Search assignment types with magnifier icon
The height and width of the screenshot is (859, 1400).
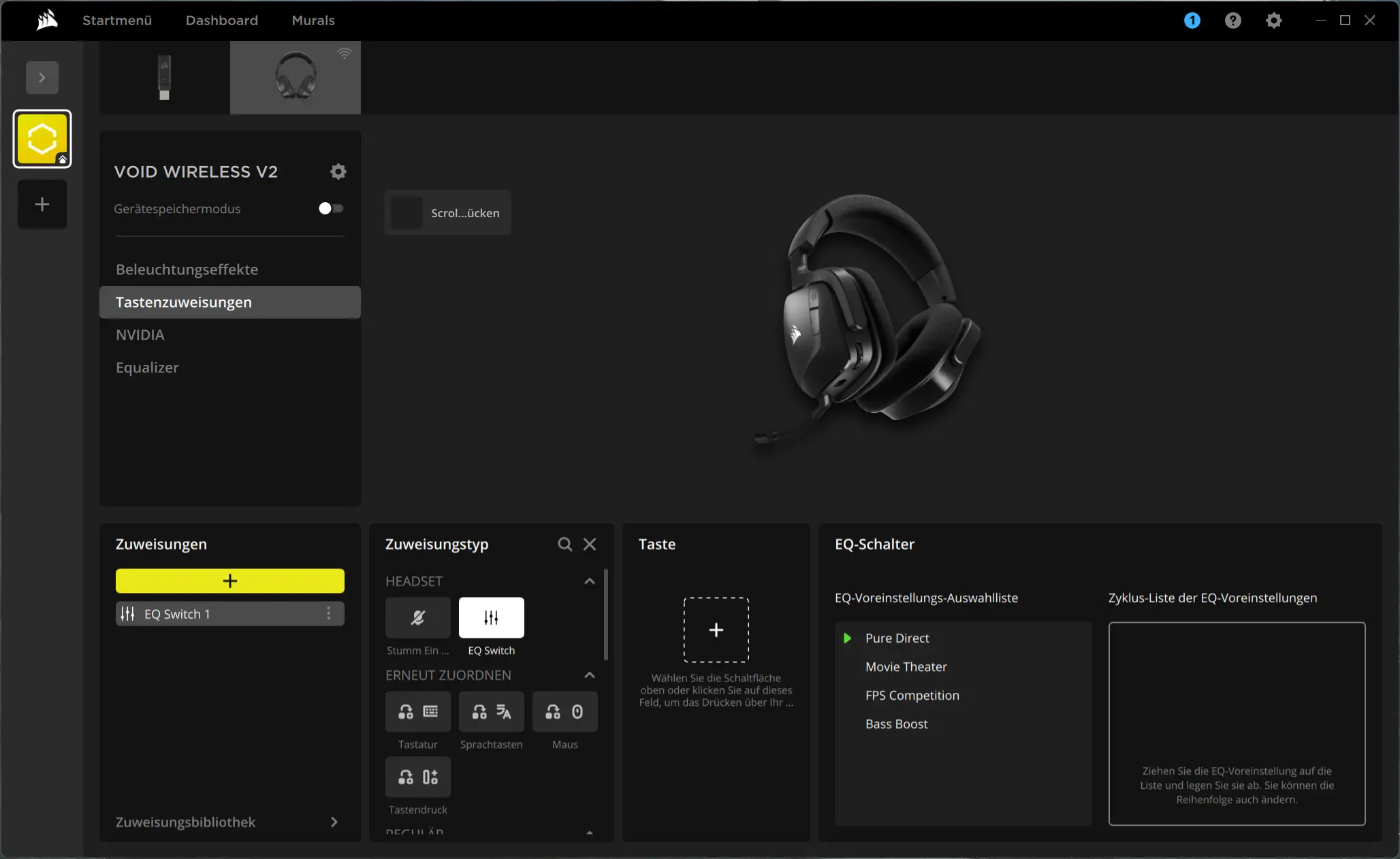coord(564,544)
